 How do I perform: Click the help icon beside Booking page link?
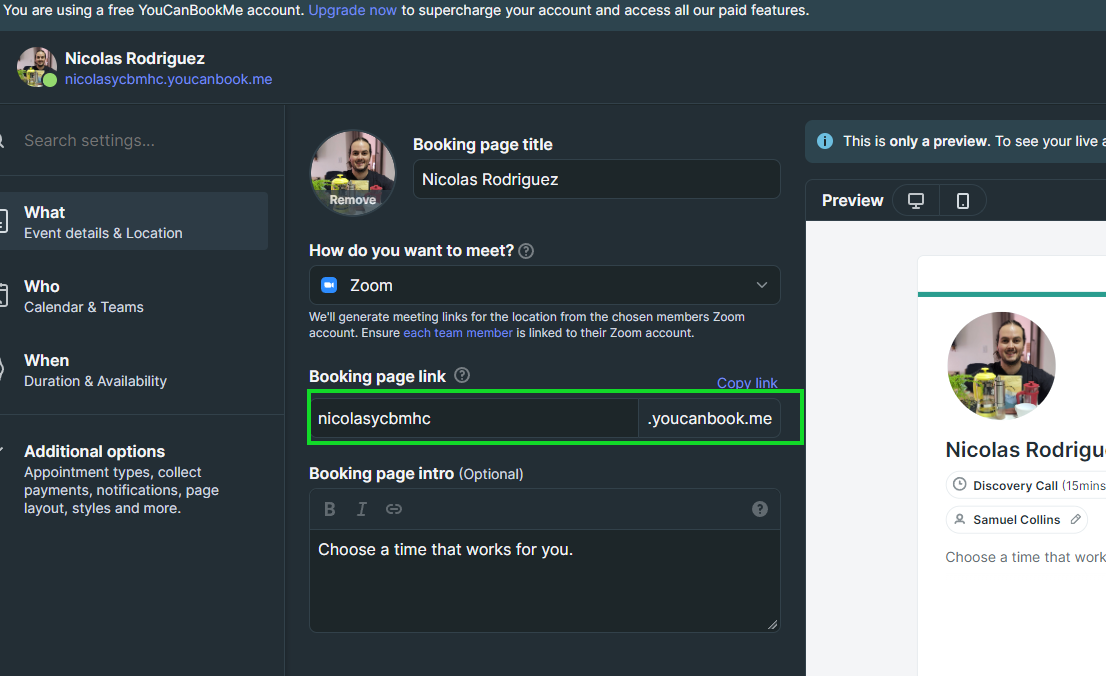(x=462, y=375)
